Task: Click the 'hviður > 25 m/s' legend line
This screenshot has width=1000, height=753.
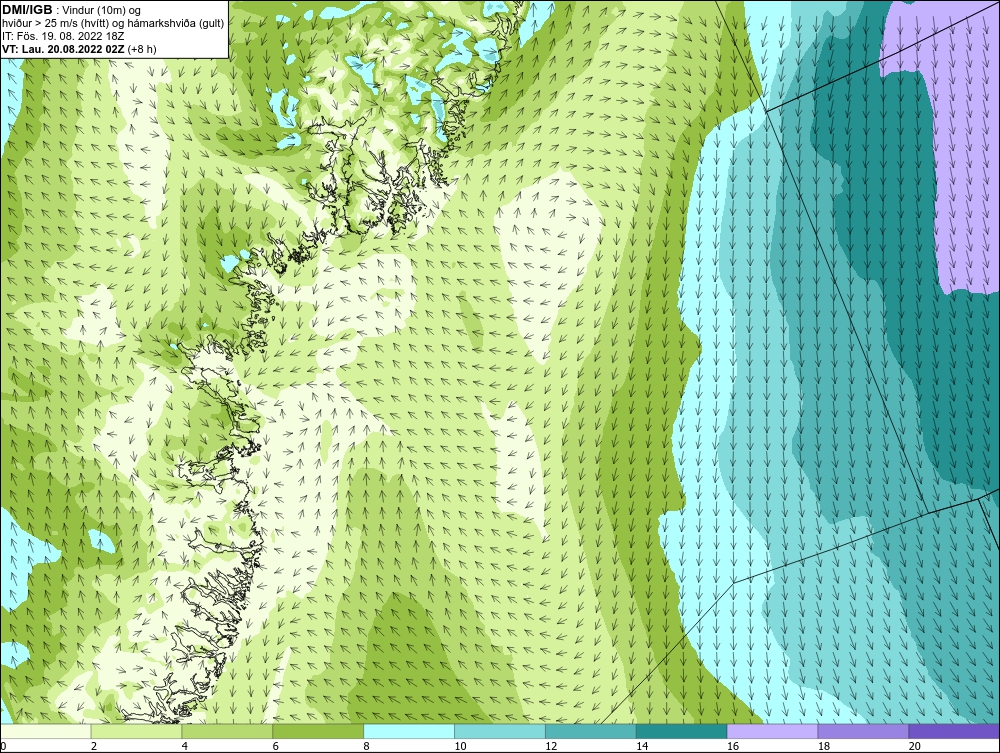Action: [113, 23]
